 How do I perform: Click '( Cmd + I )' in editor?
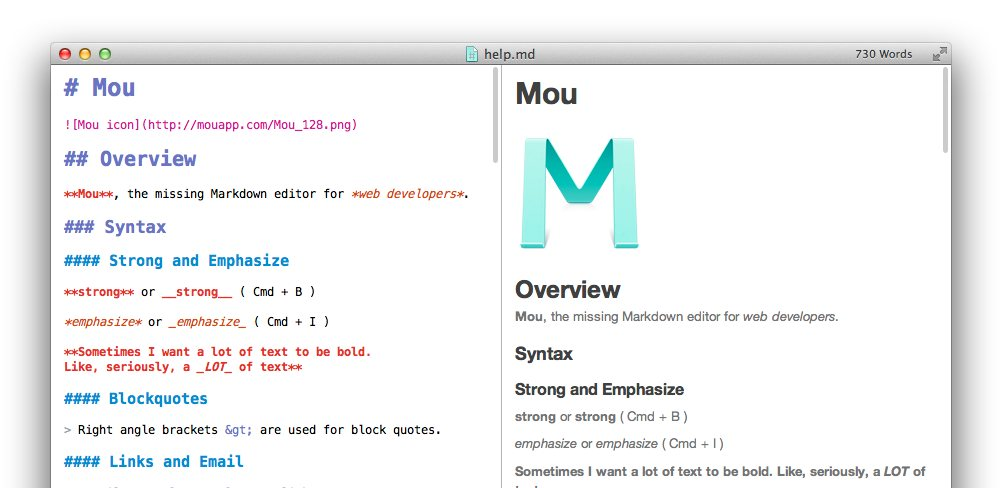[x=292, y=321]
